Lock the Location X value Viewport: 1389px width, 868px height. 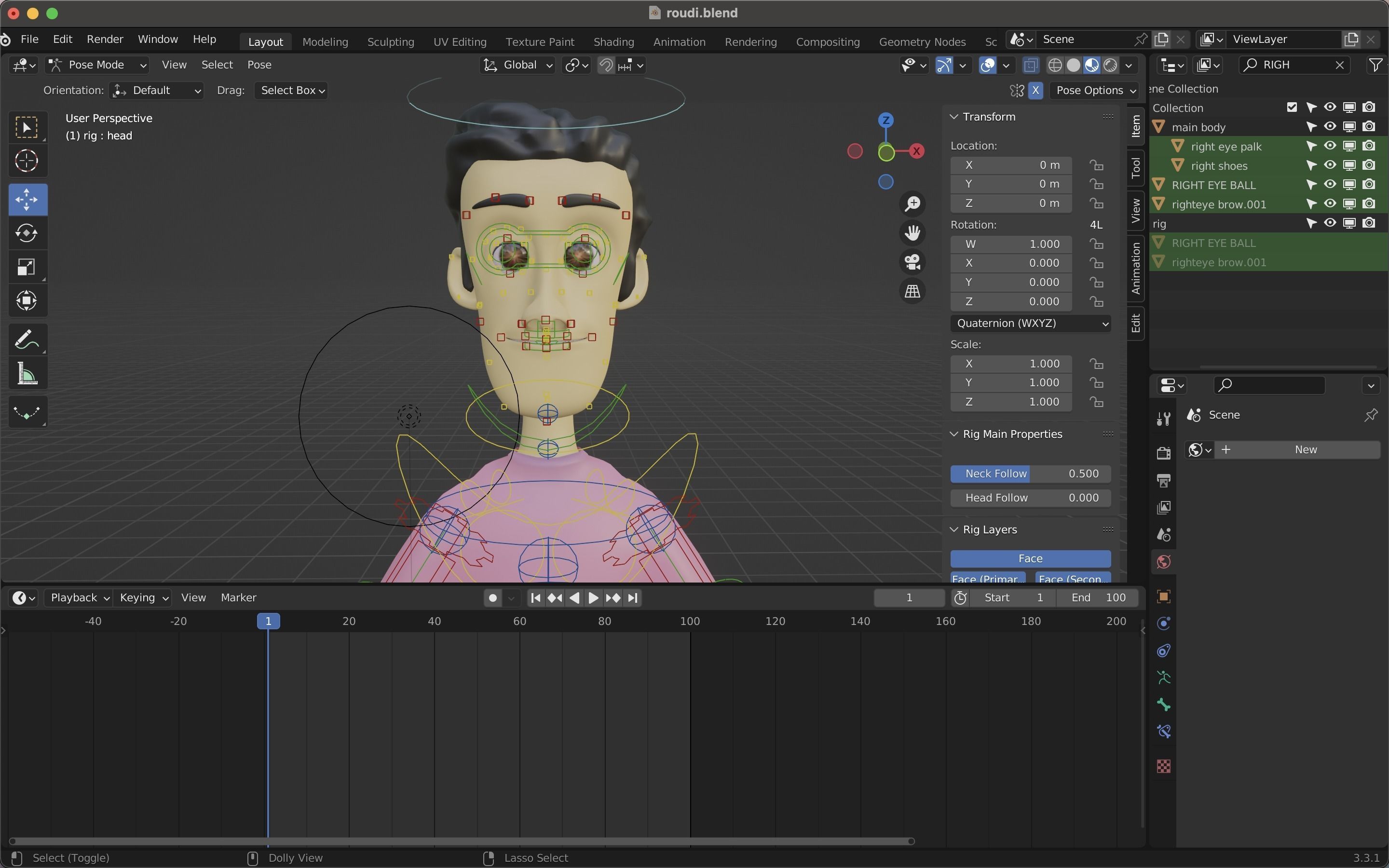click(1096, 165)
